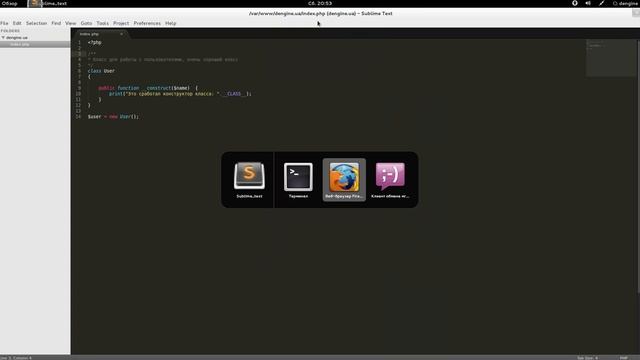Open the clock calendar in top bar

(320, 3)
